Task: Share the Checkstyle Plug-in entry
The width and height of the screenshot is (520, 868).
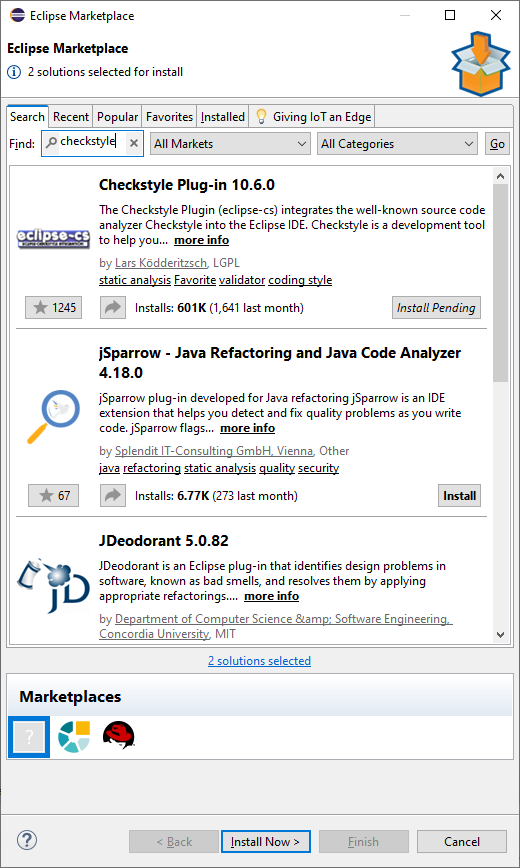Action: (113, 308)
